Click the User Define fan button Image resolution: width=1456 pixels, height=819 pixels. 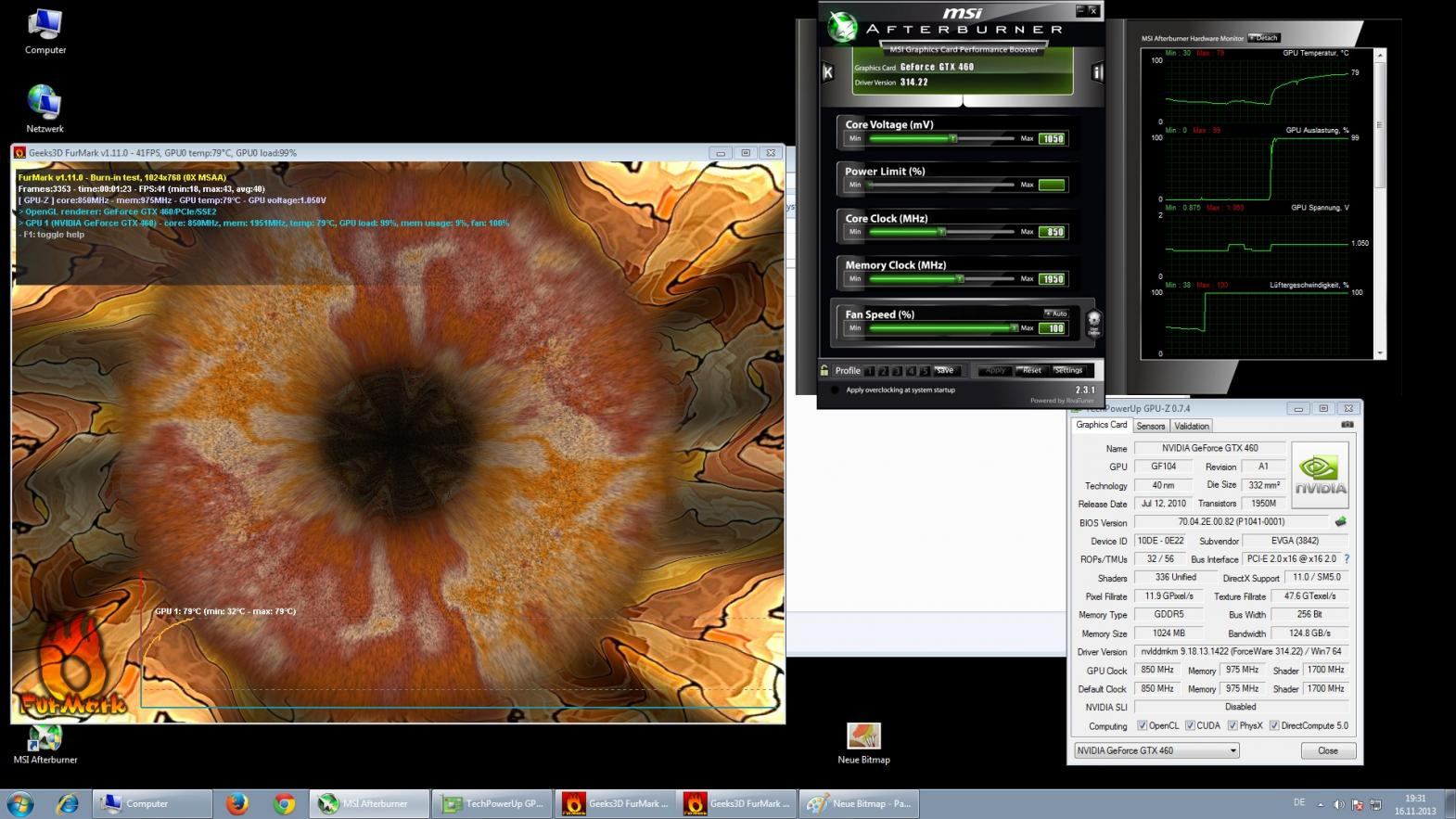click(1093, 323)
